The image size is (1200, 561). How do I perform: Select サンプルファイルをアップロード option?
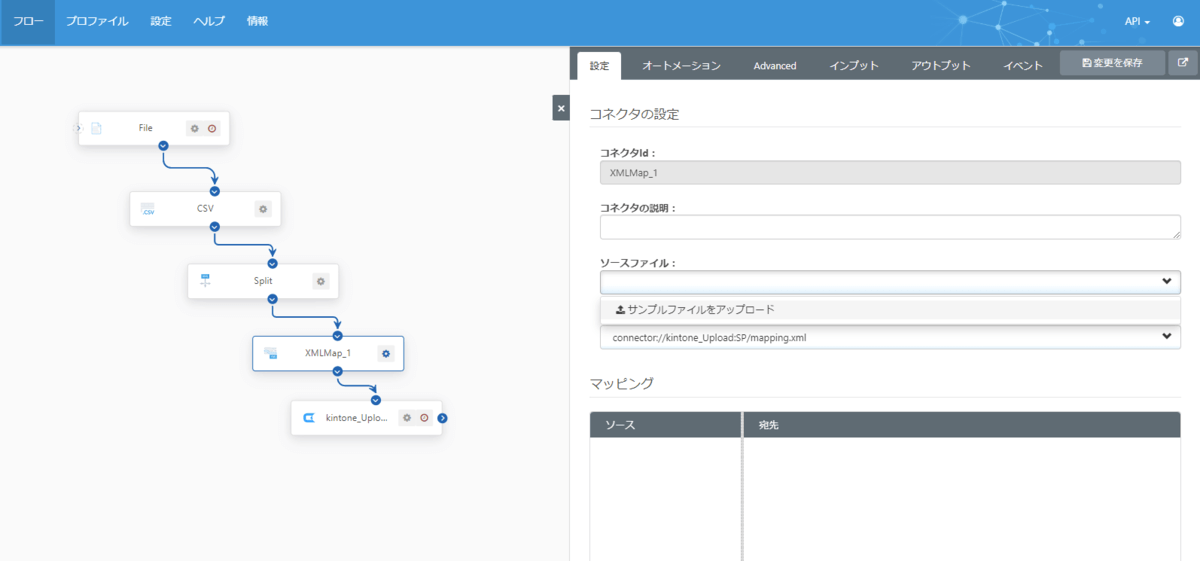click(x=695, y=310)
